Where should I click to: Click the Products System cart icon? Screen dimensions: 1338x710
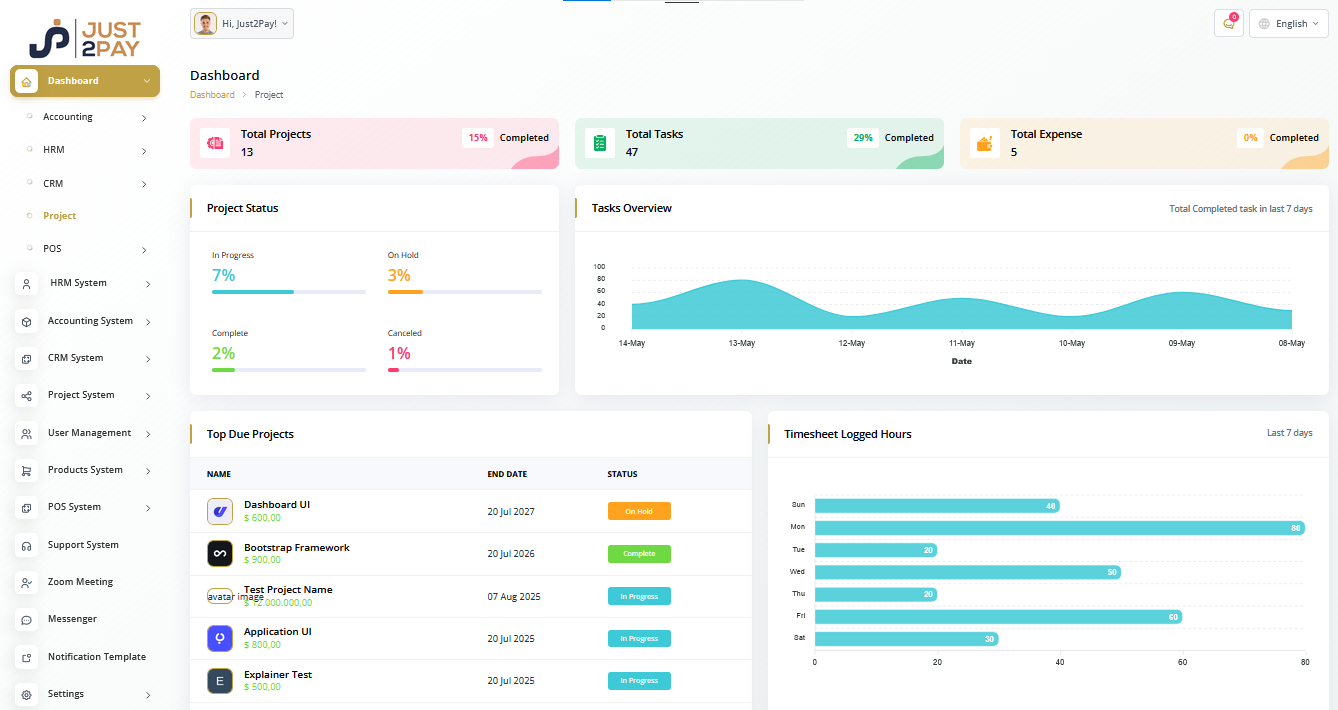click(26, 470)
